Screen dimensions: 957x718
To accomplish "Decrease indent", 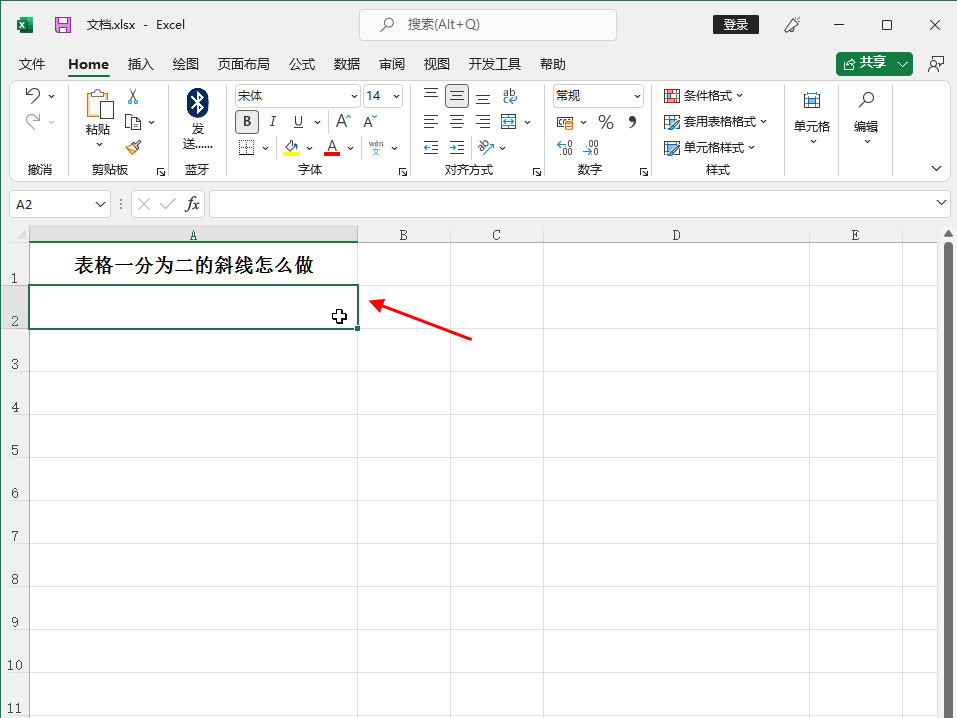I will (x=431, y=147).
